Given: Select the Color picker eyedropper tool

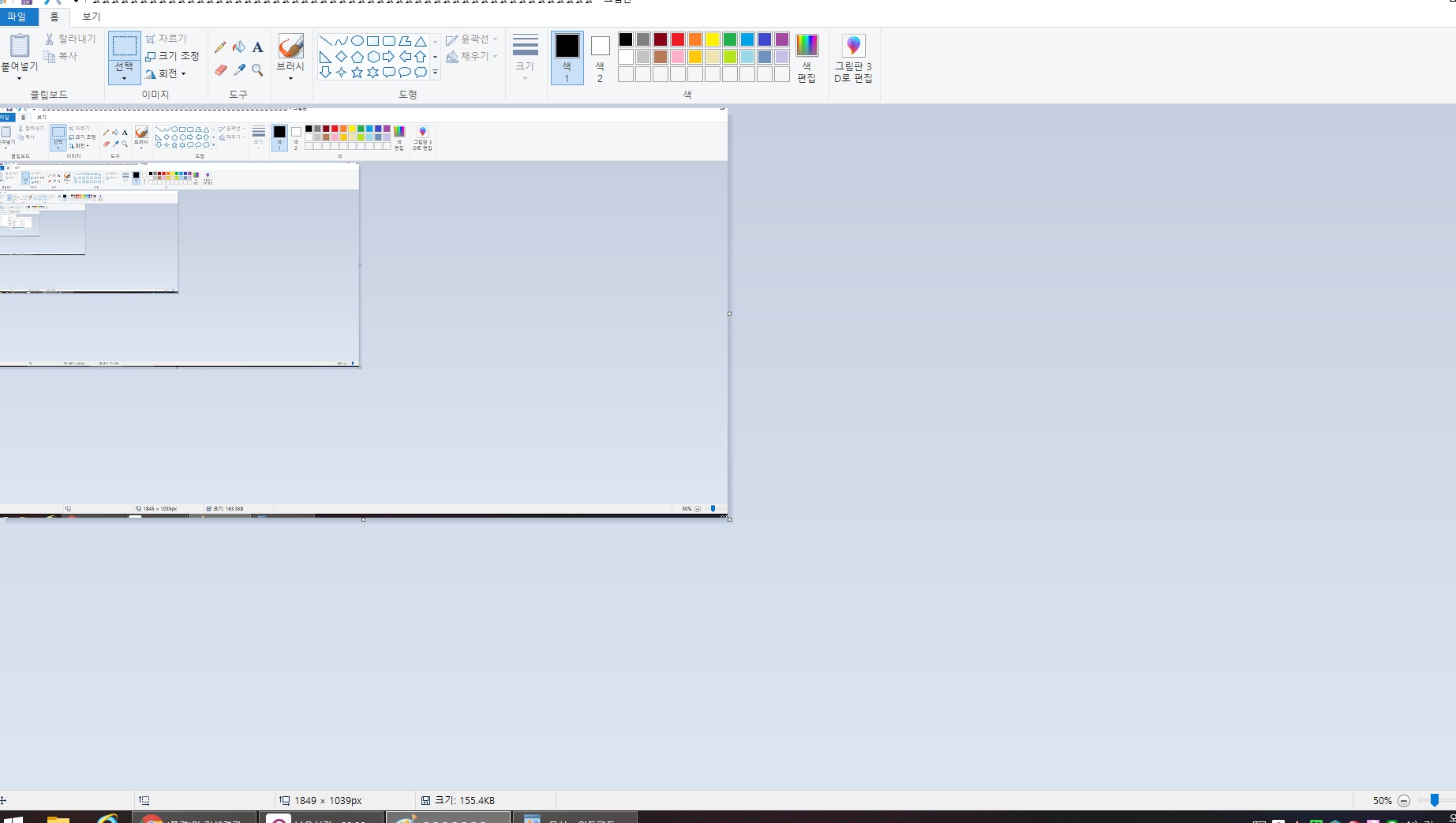Looking at the screenshot, I should click(x=239, y=70).
